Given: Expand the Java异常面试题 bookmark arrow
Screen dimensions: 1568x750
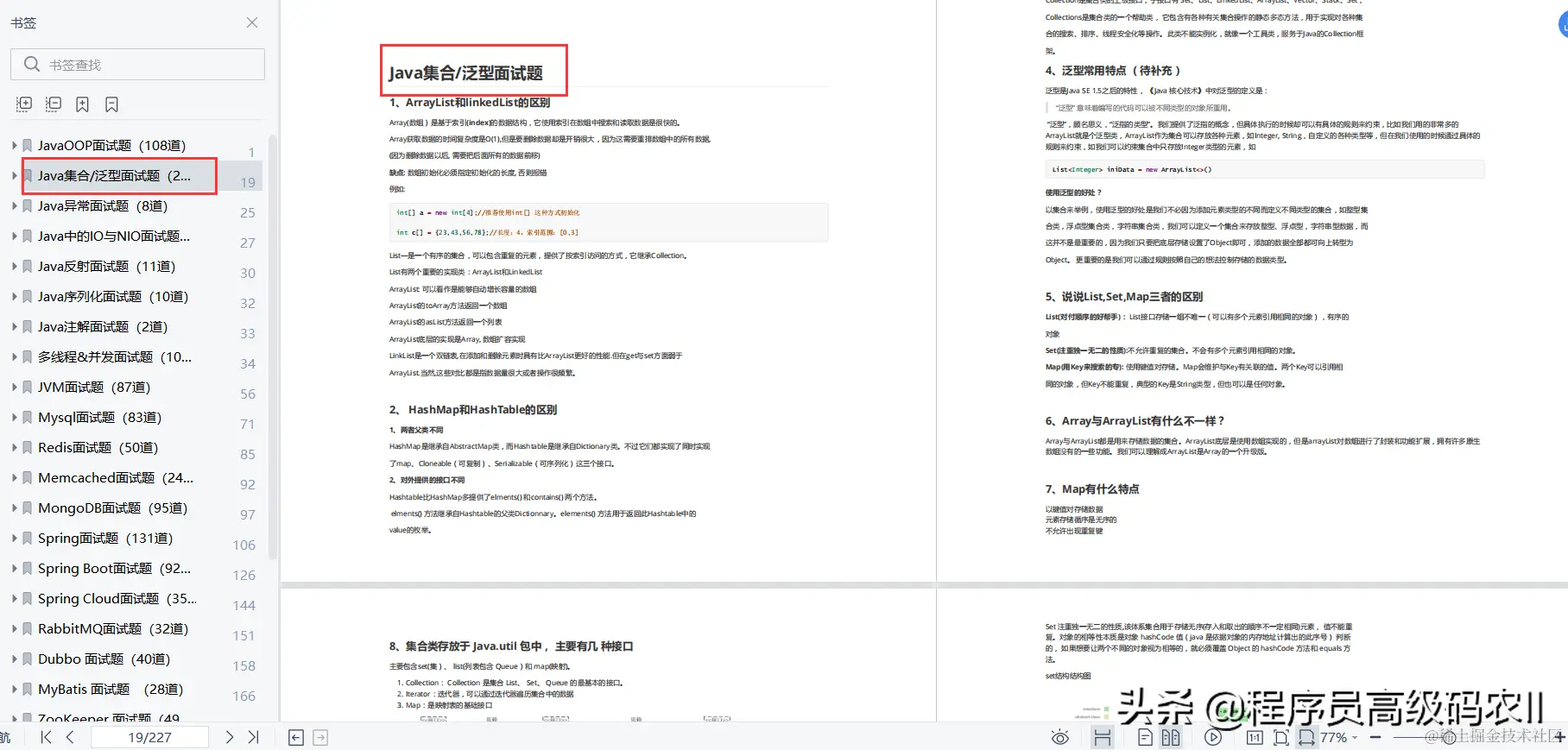Looking at the screenshot, I should tap(14, 205).
